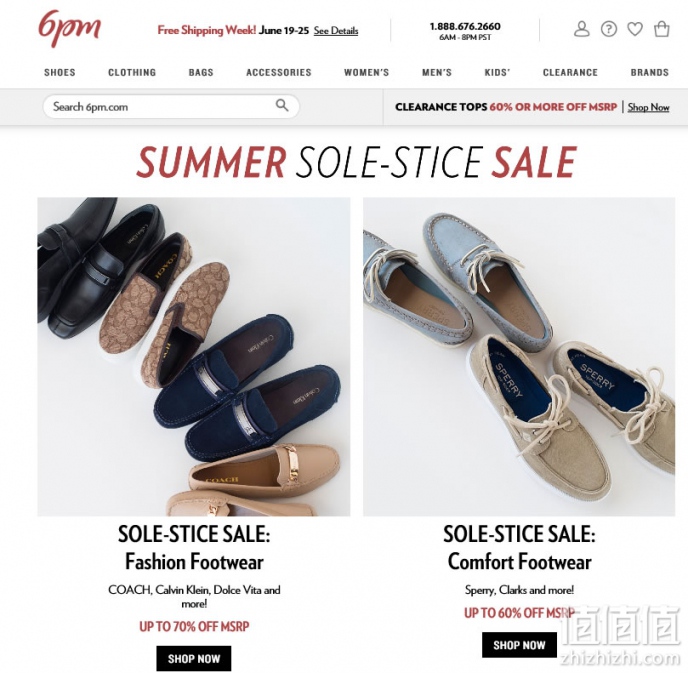The height and width of the screenshot is (673, 688).
Task: Click the help question mark icon
Action: [609, 29]
